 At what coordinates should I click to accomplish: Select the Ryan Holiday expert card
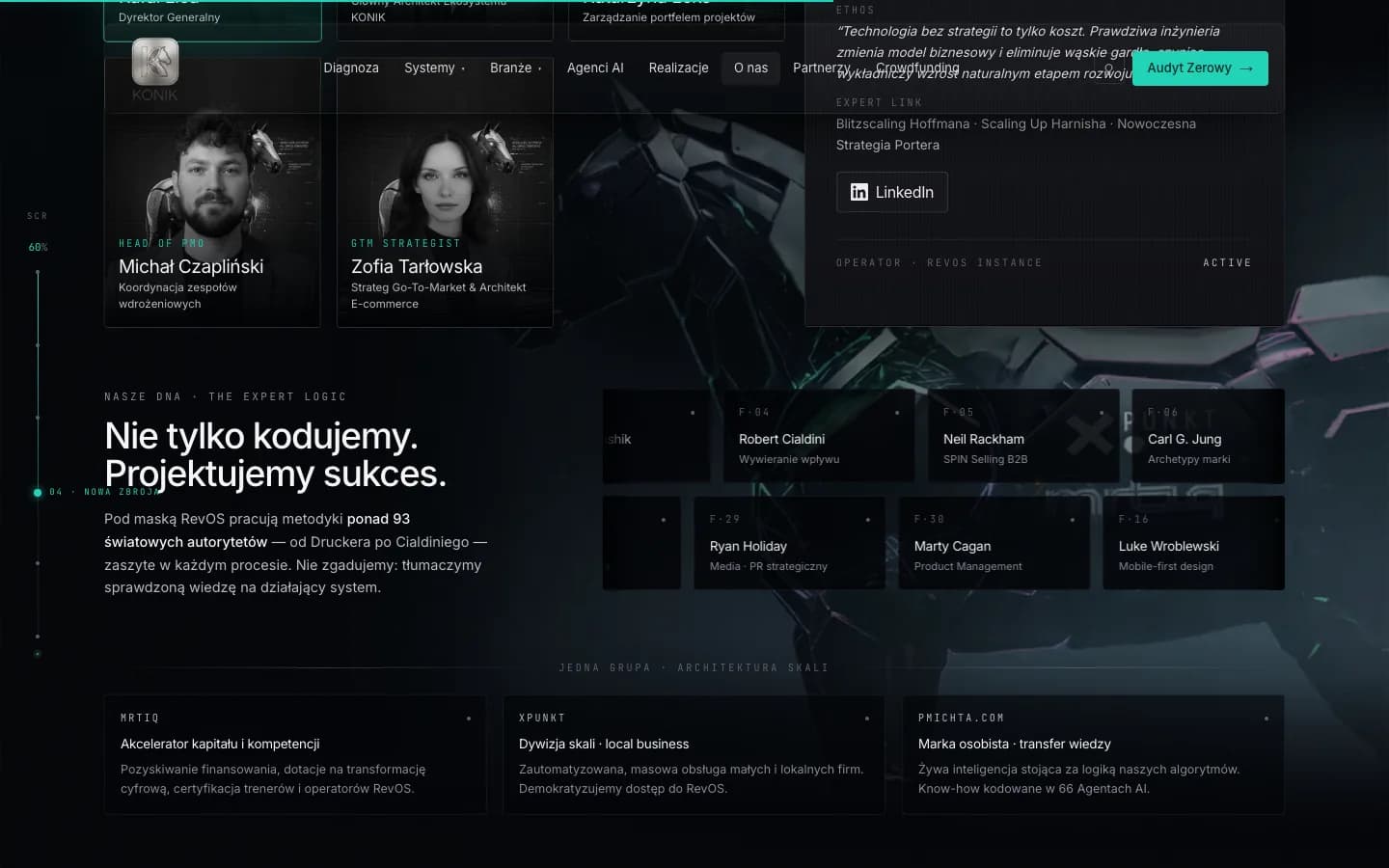coord(789,543)
